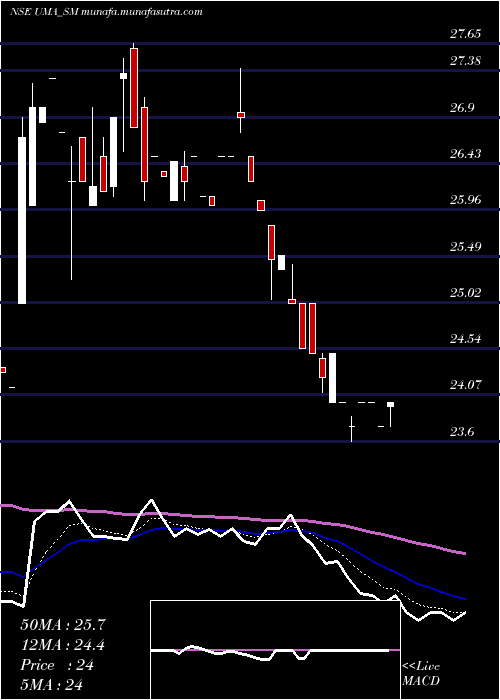The height and width of the screenshot is (700, 500).
Task: Click the 5MA : 24 readout
Action: pyautogui.click(x=52, y=685)
